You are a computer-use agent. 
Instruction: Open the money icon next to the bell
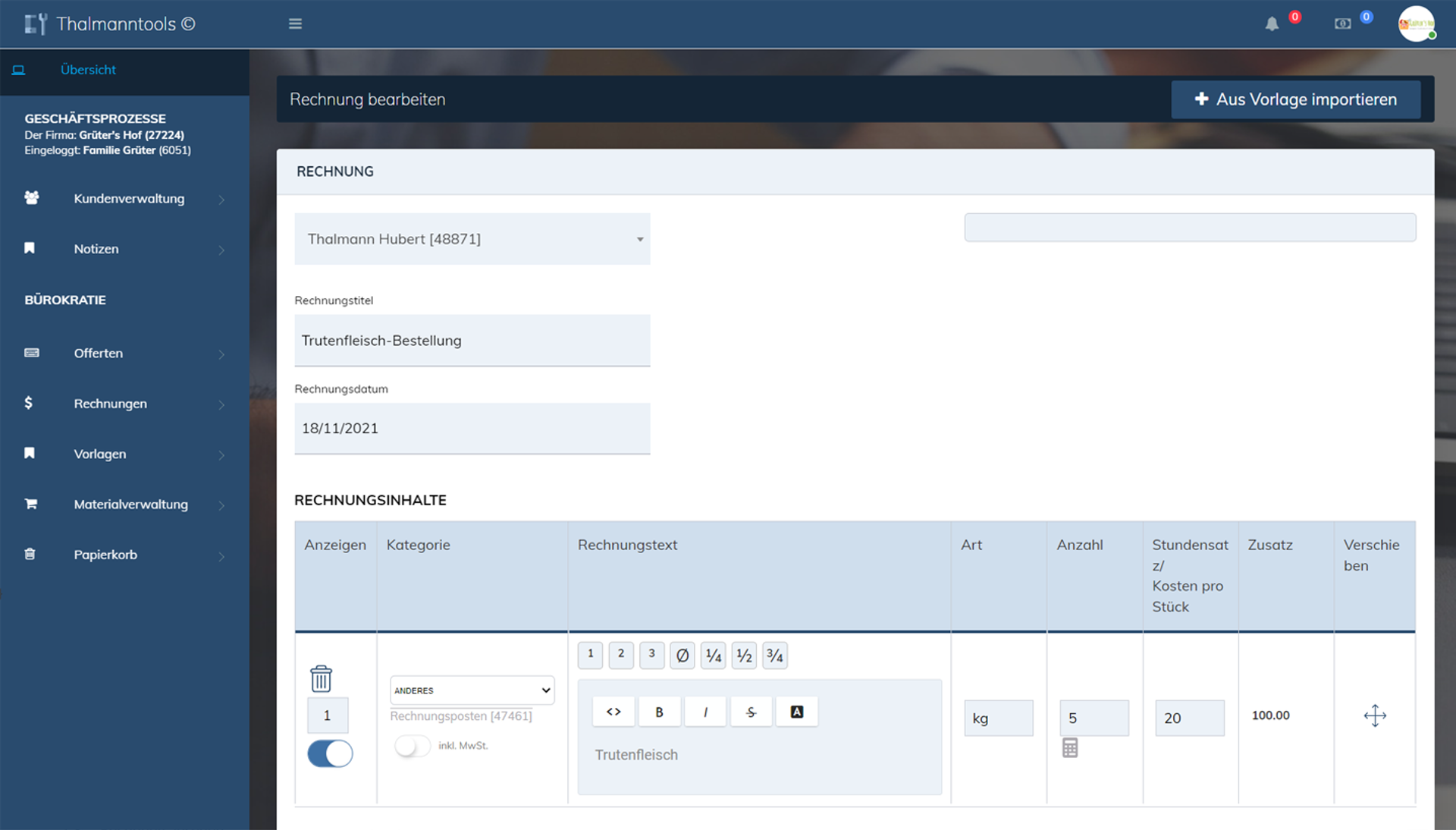(1342, 24)
